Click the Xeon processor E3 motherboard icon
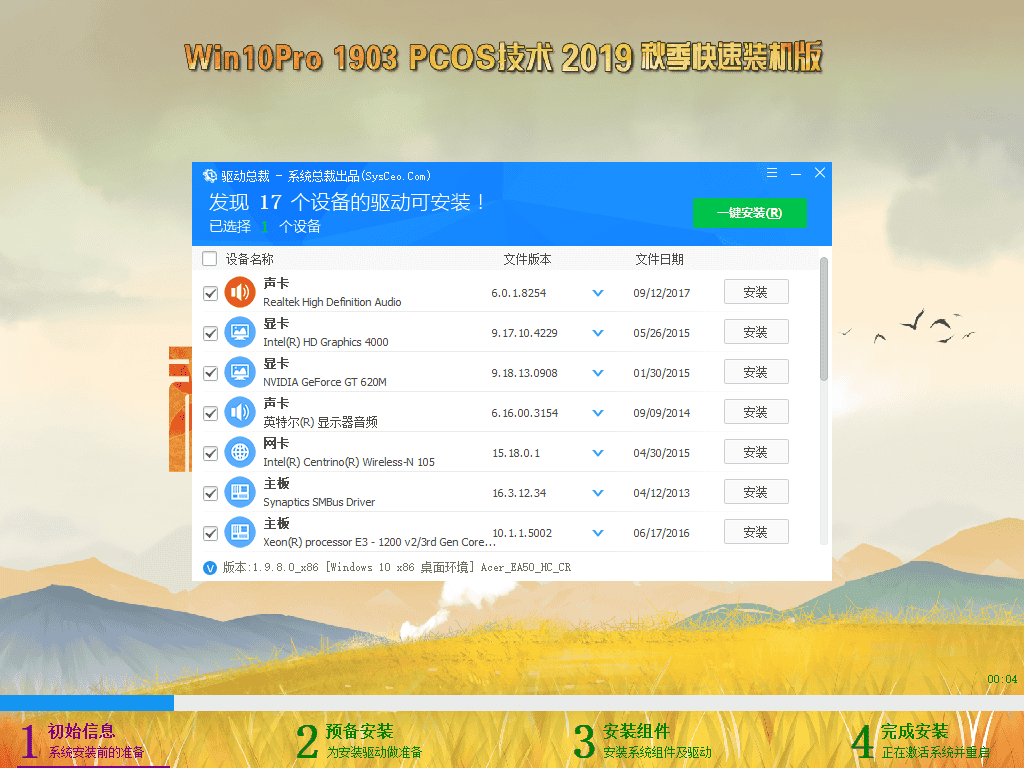The image size is (1024, 768). (240, 532)
